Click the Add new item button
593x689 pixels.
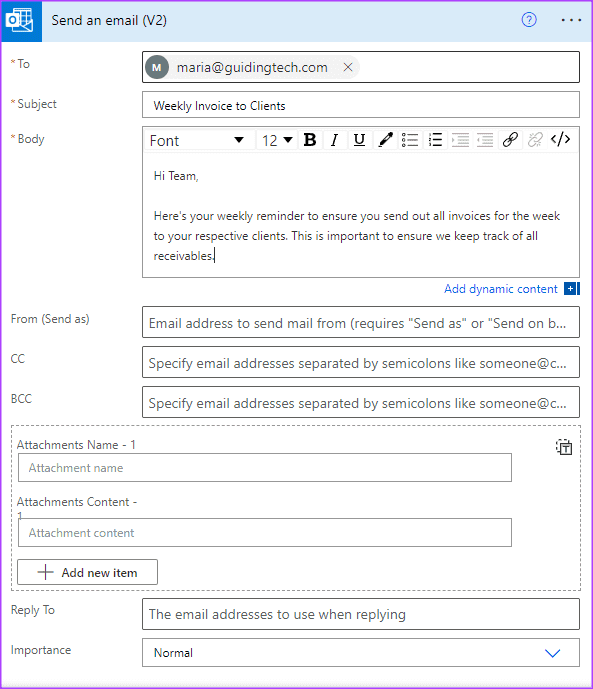pyautogui.click(x=87, y=572)
